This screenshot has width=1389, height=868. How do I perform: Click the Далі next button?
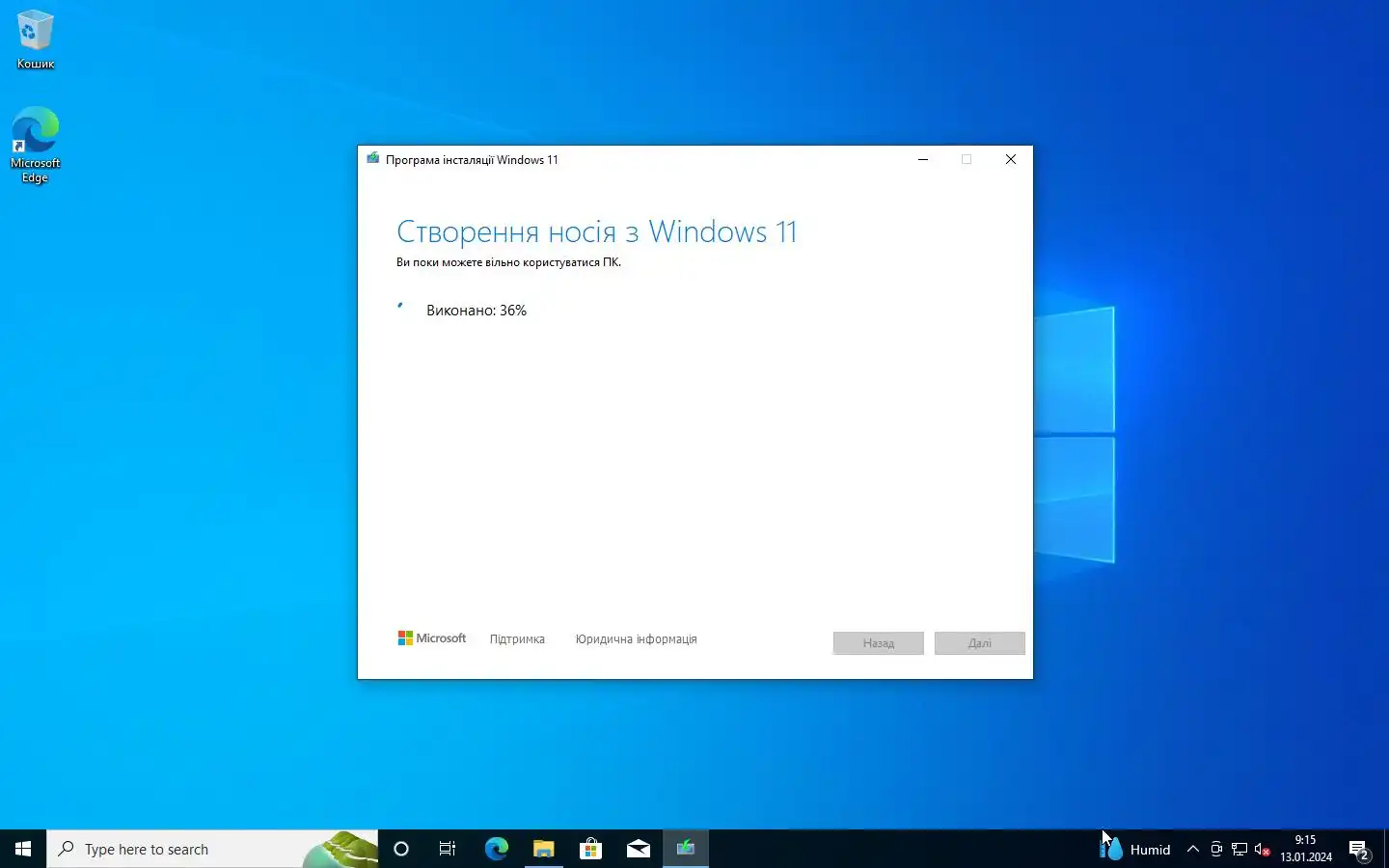[979, 643]
